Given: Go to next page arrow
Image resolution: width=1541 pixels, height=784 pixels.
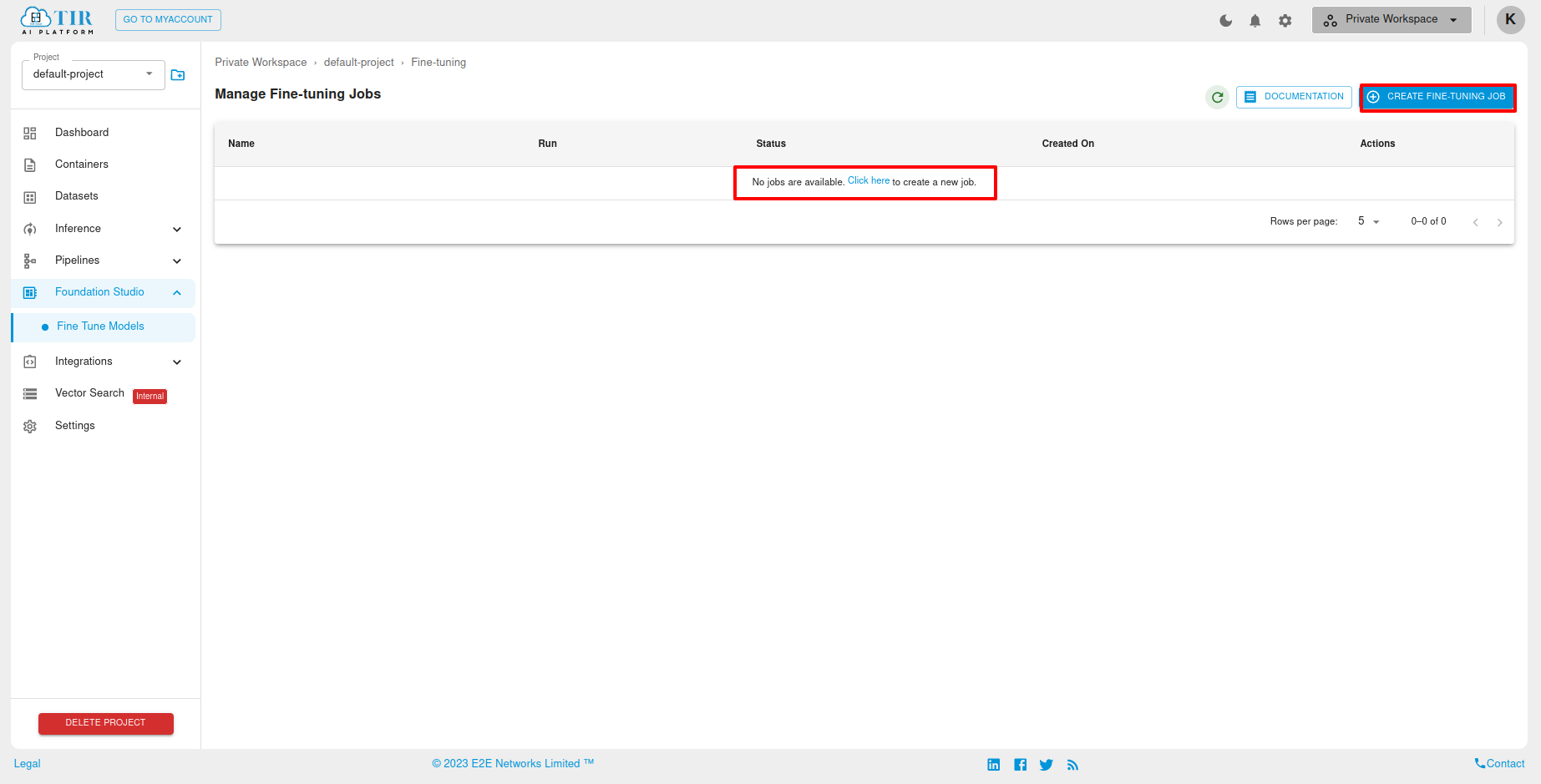Looking at the screenshot, I should point(1500,222).
